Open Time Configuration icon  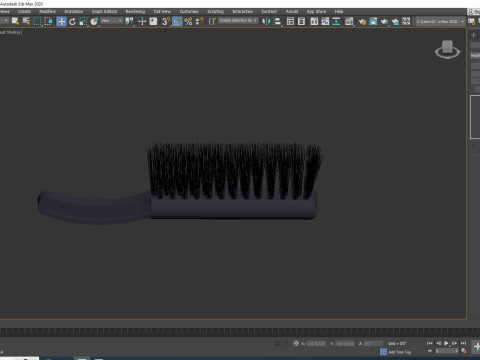(464, 351)
